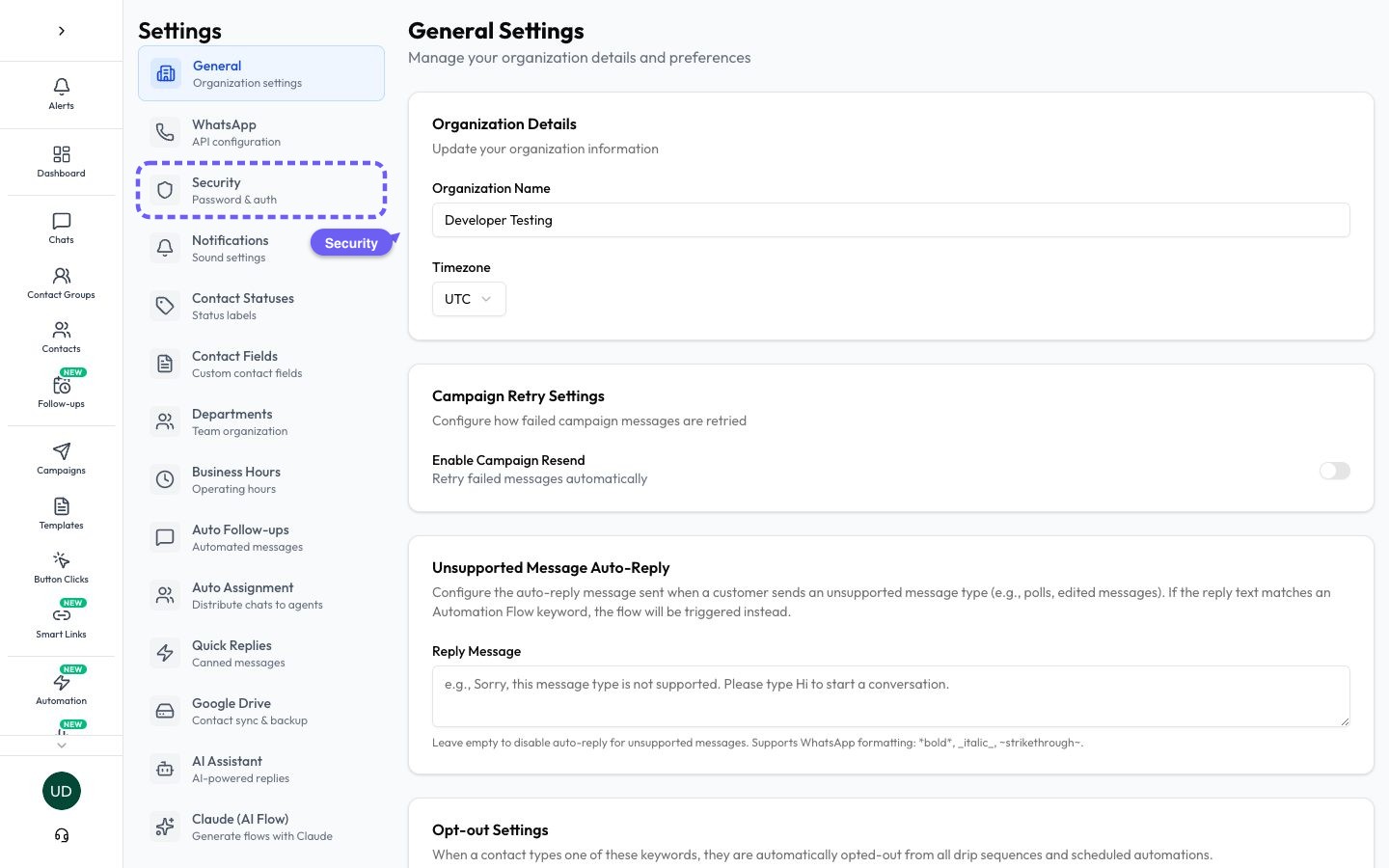Click the 'Opt-out Settings' heading
The width and height of the screenshot is (1389, 868).
(x=490, y=830)
